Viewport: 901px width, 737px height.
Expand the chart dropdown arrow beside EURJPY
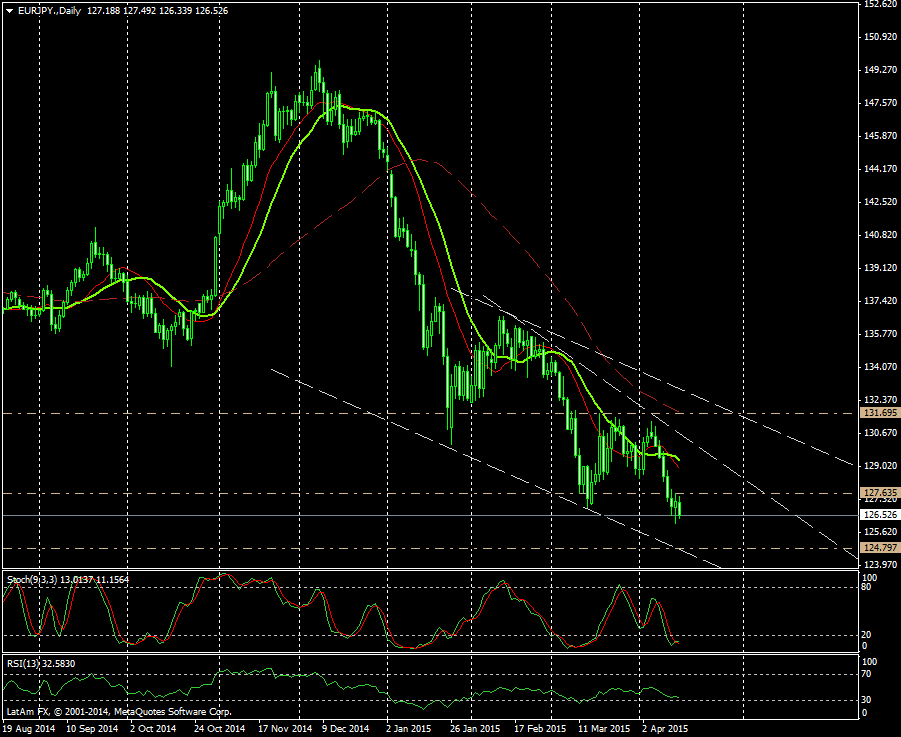click(x=9, y=11)
